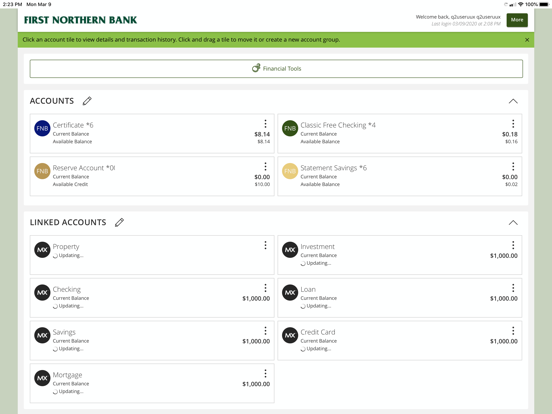
Task: Click the green FNB icon for Classic Free Checking
Action: click(290, 128)
